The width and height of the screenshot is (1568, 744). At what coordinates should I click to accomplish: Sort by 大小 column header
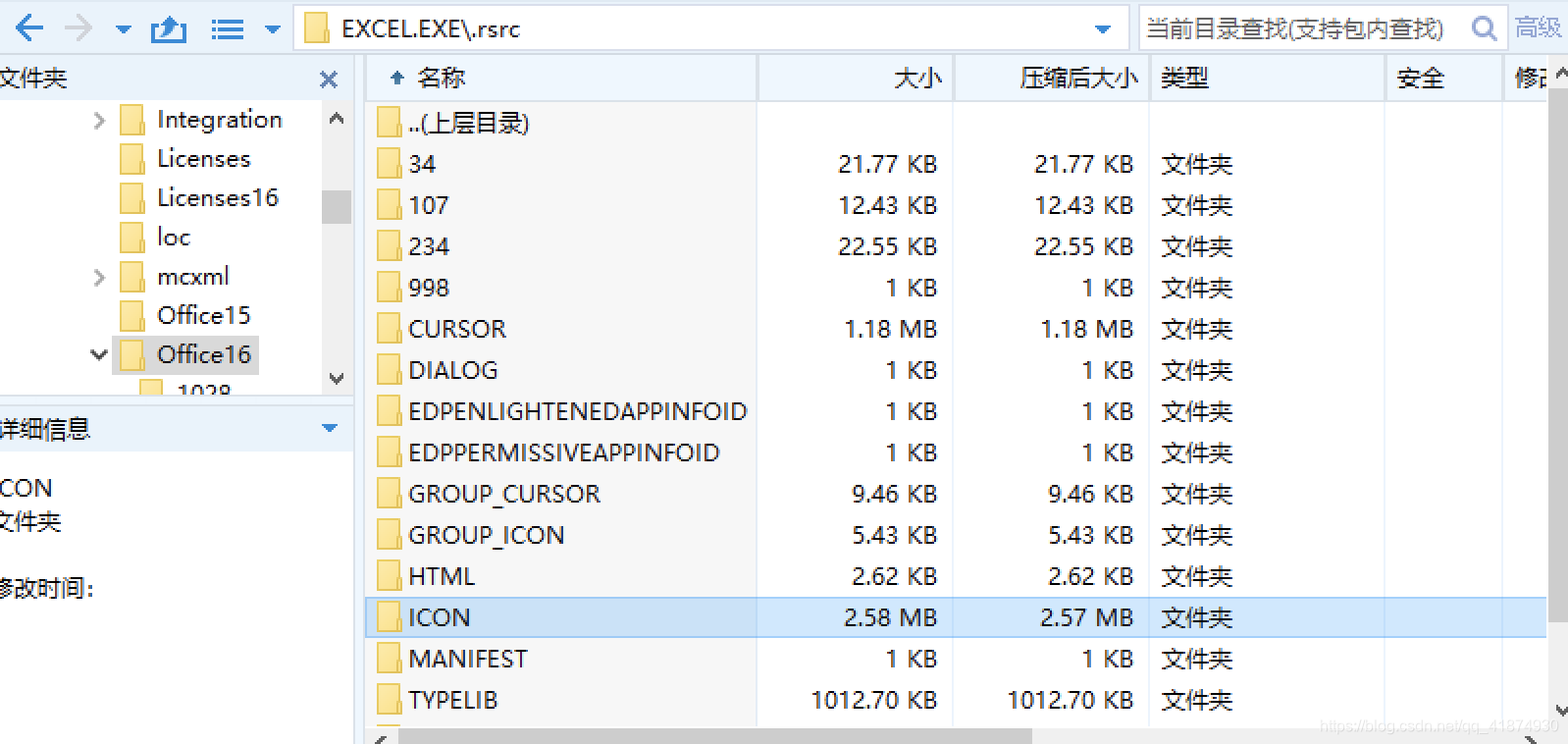click(x=856, y=78)
